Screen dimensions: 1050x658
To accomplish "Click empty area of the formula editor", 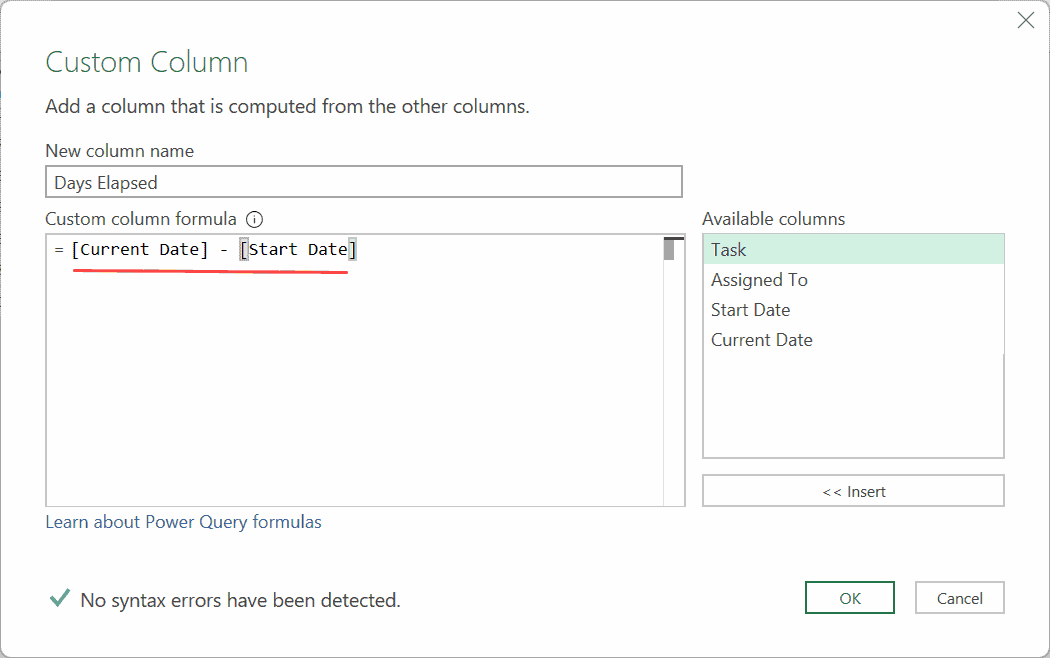I will [350, 400].
